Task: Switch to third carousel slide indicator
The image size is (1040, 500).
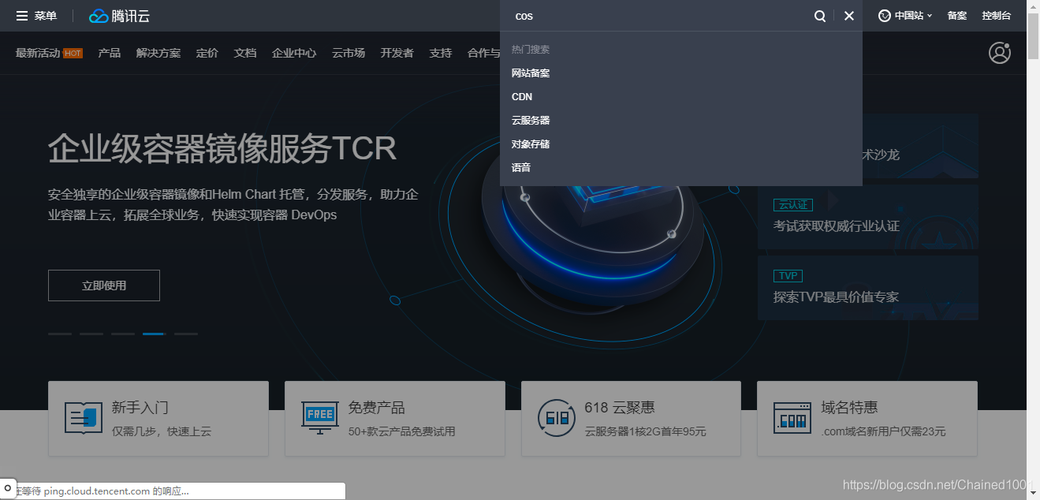Action: pos(123,334)
